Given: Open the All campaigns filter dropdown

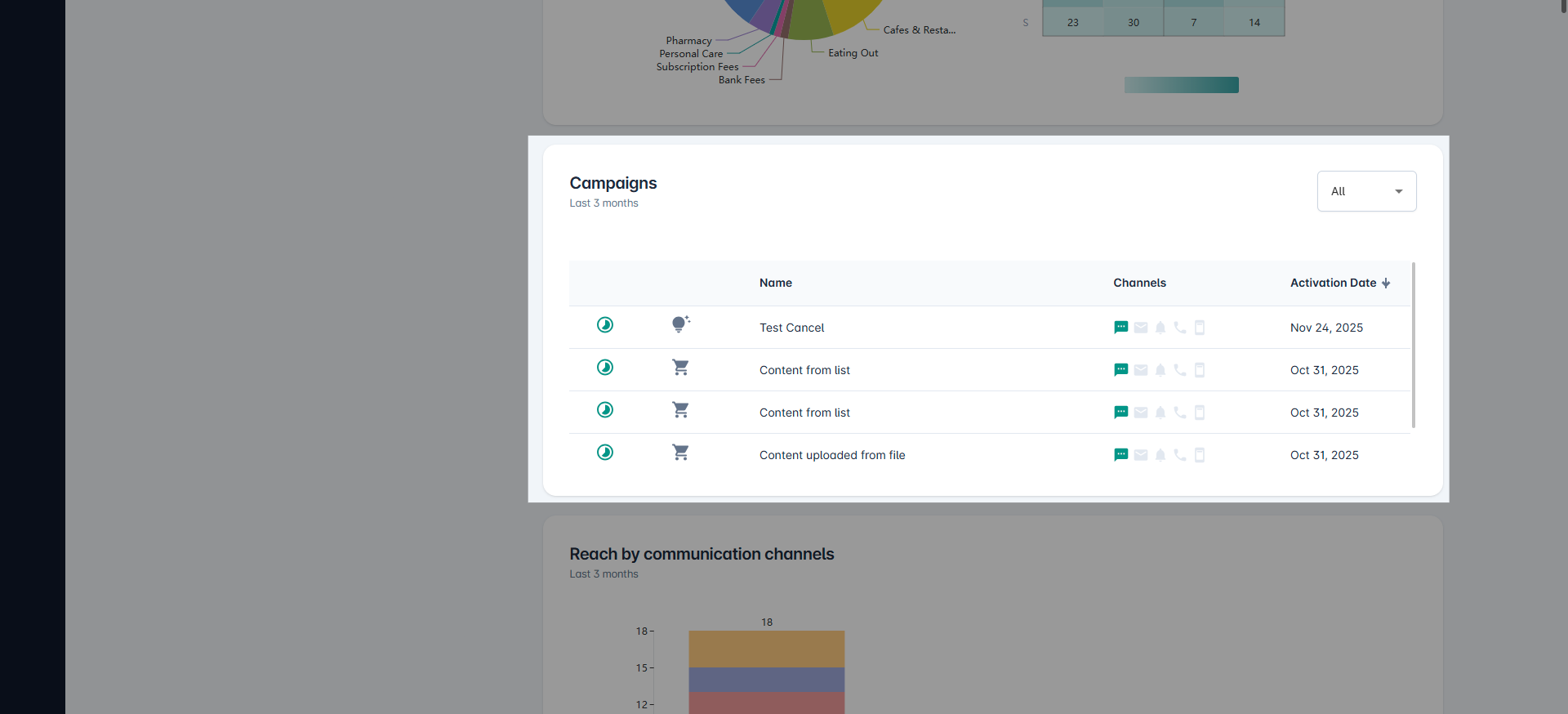Looking at the screenshot, I should pos(1366,191).
